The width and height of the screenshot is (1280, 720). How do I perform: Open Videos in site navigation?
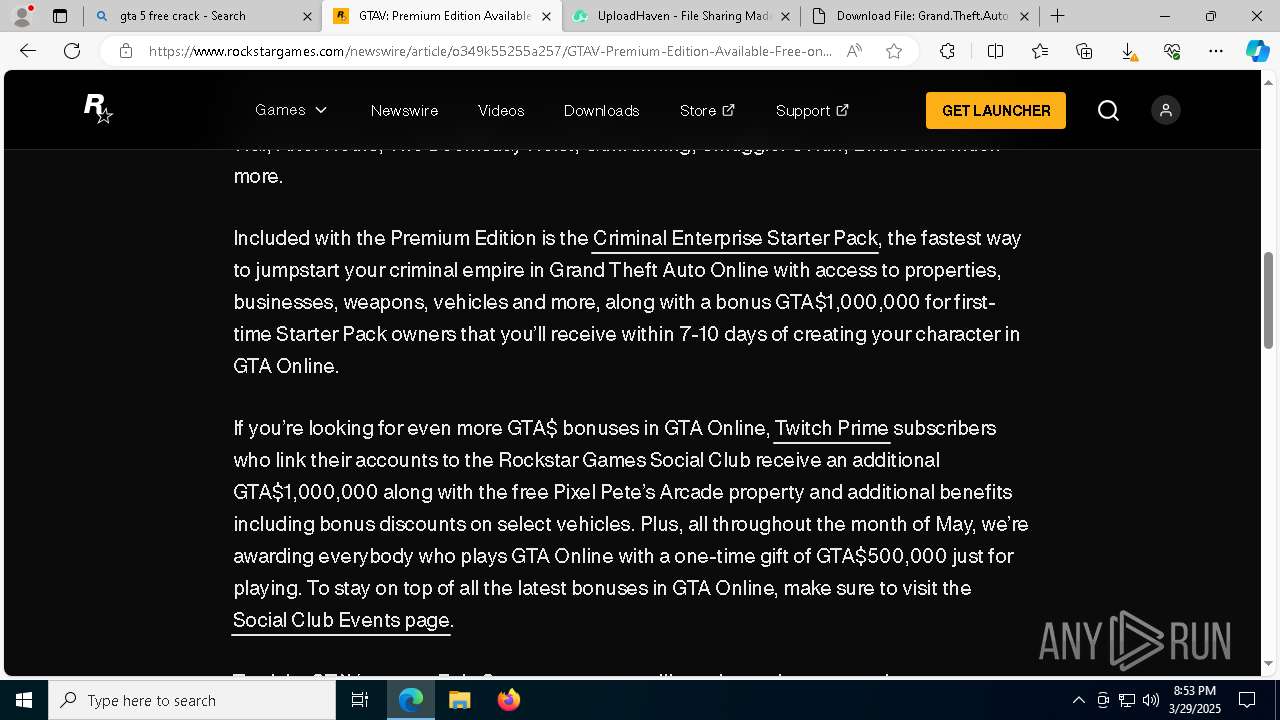pos(501,110)
